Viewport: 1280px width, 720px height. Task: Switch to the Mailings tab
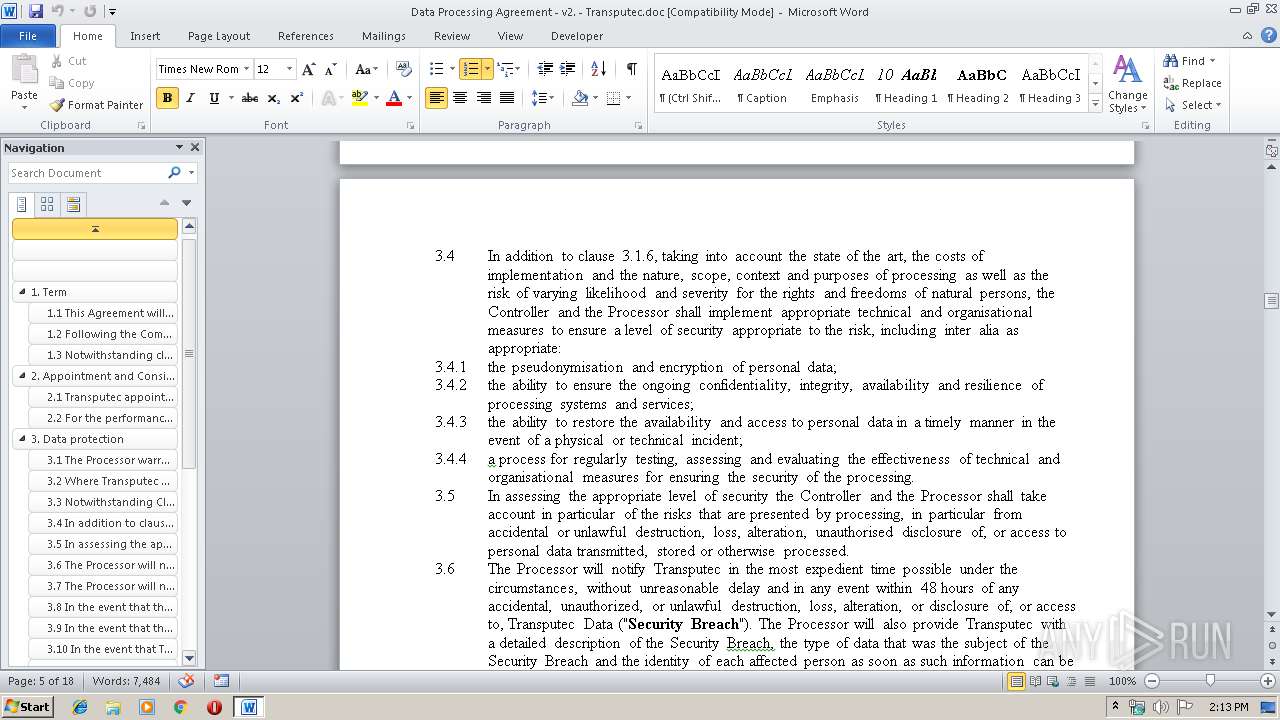(x=384, y=36)
